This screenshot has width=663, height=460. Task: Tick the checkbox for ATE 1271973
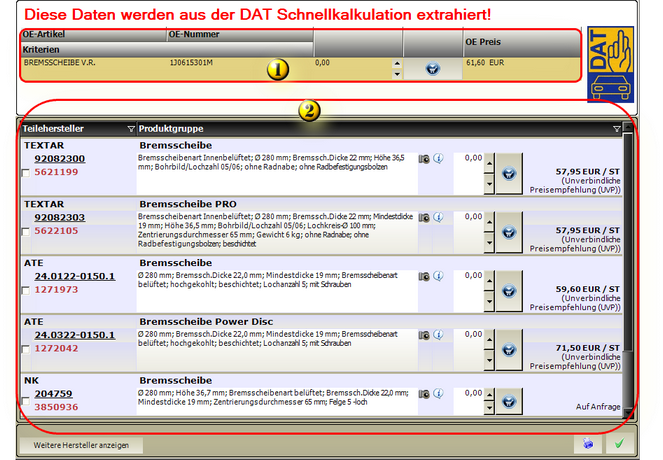pos(26,290)
